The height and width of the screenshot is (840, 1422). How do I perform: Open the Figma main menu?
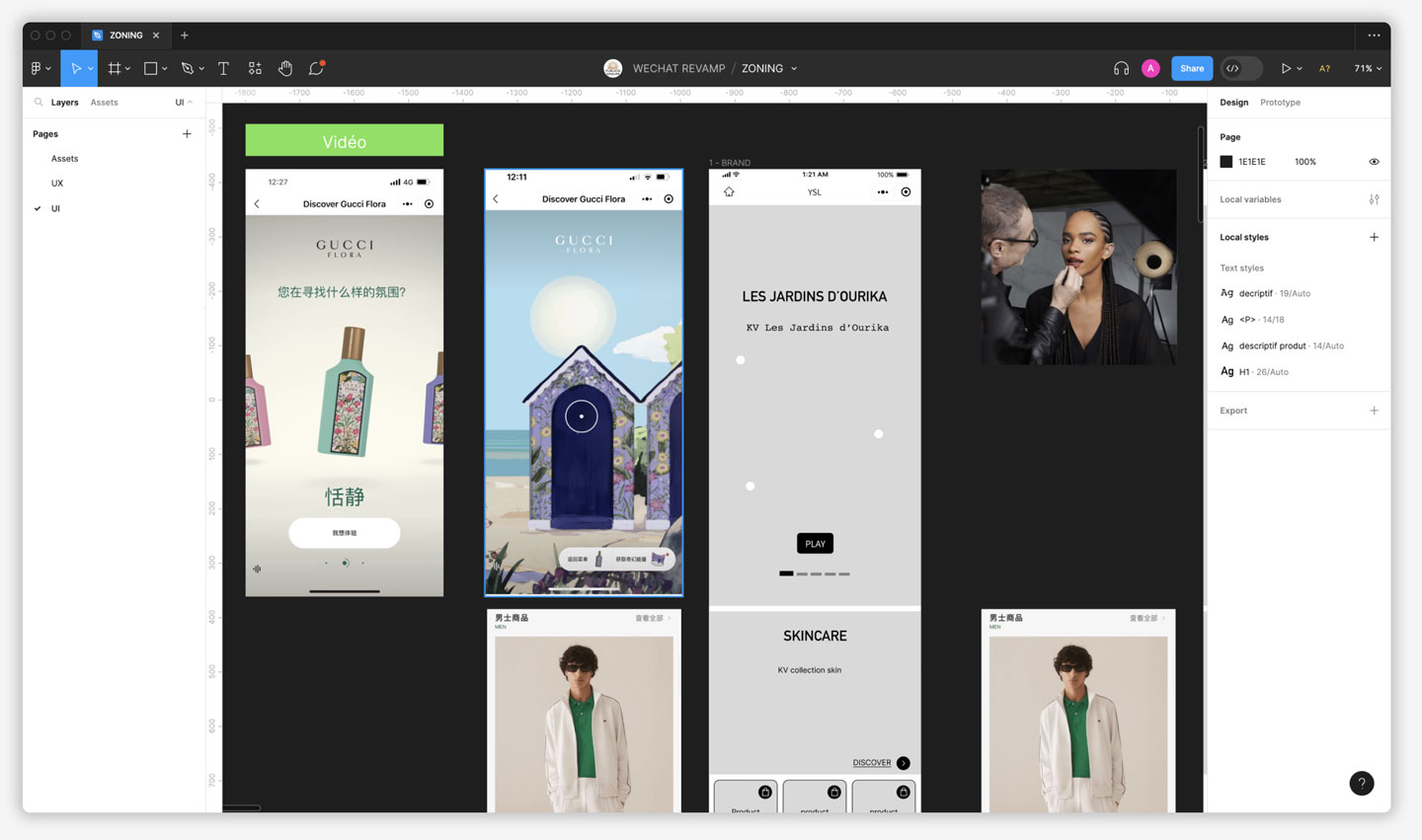37,68
